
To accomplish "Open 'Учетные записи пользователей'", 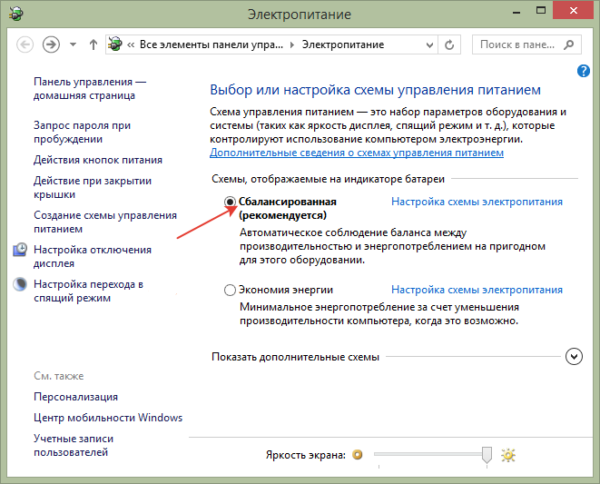I will tap(73, 445).
